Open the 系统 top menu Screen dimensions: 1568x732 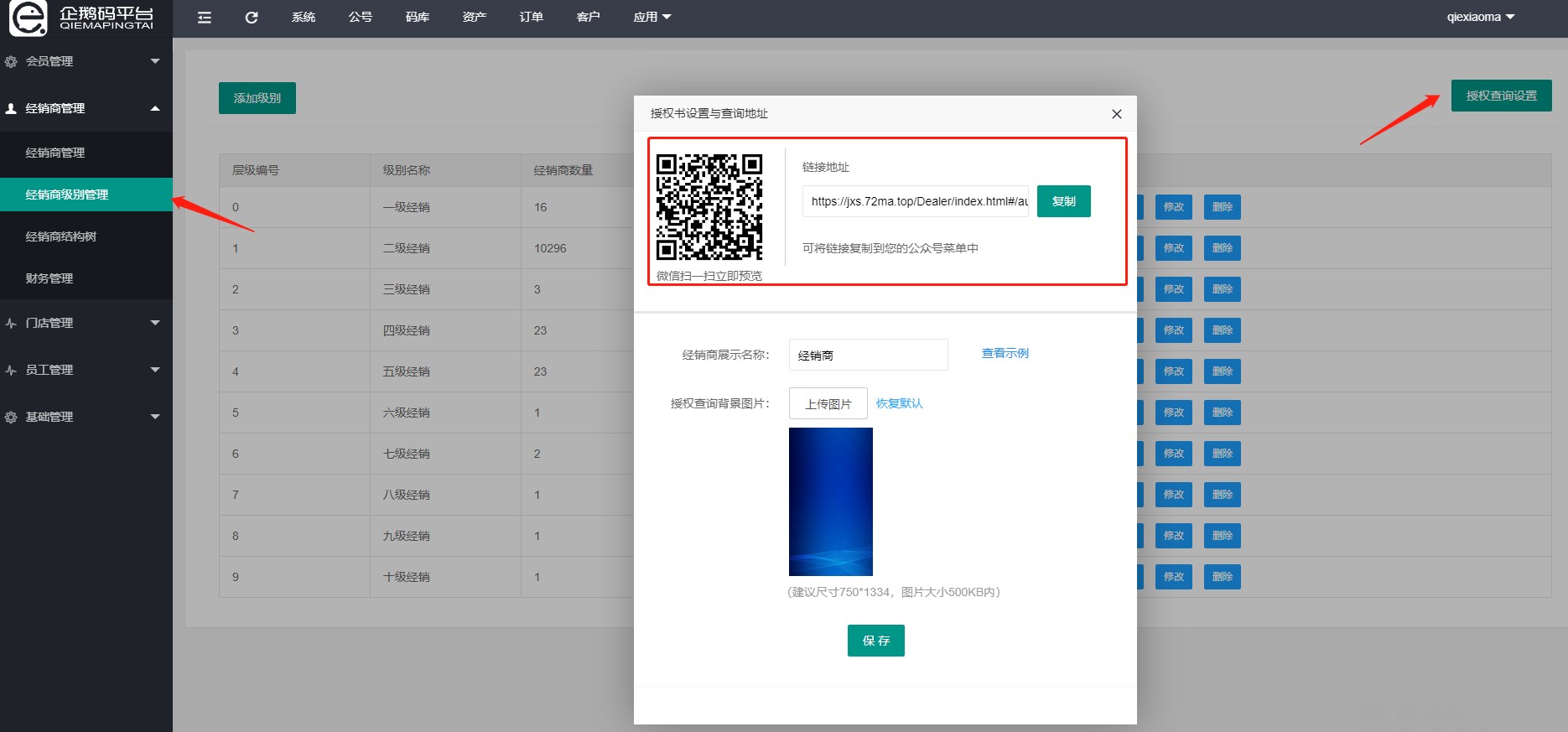tap(304, 18)
